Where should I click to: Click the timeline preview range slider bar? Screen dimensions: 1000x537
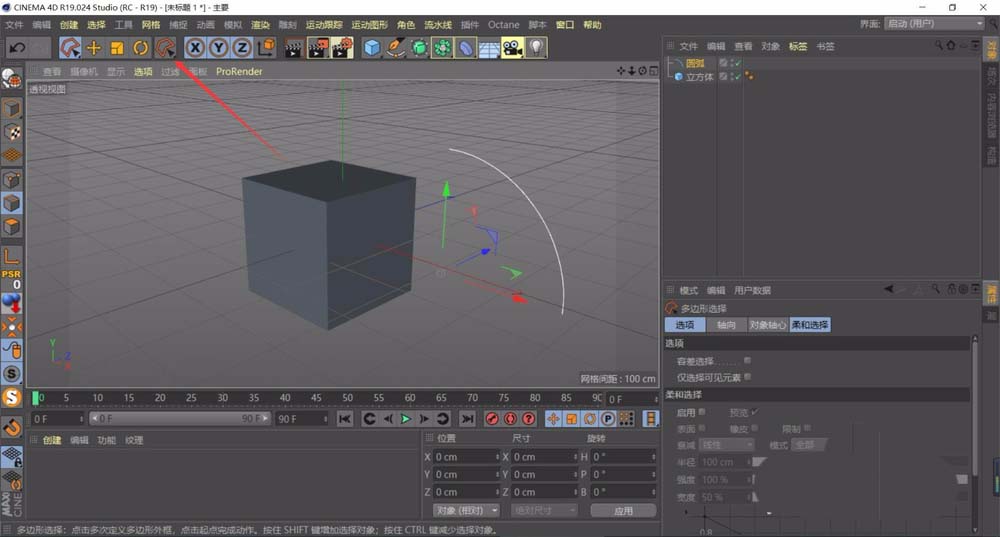(180, 419)
